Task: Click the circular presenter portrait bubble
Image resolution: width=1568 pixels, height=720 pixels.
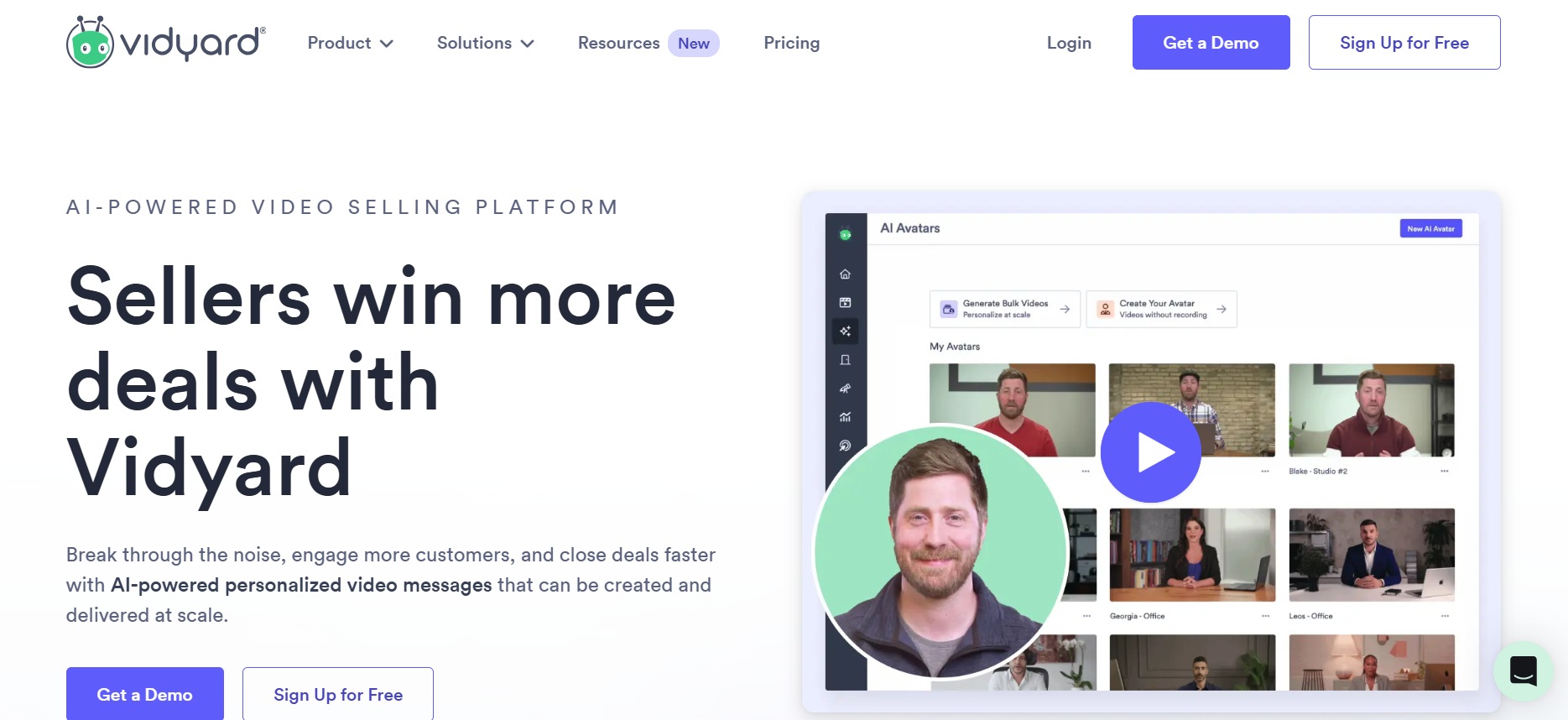Action: [x=940, y=552]
